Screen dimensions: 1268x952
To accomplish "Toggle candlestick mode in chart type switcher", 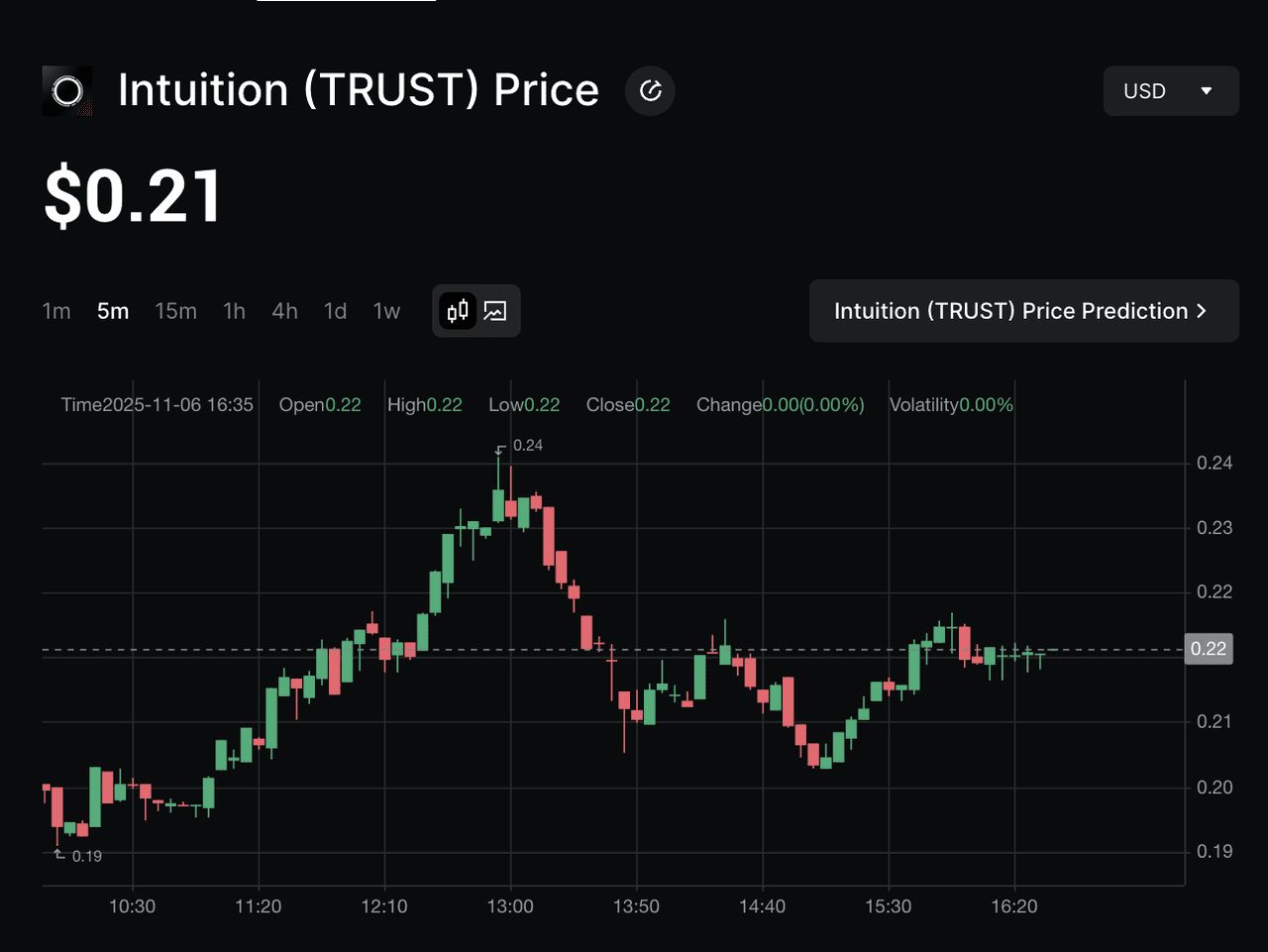I will tap(456, 310).
